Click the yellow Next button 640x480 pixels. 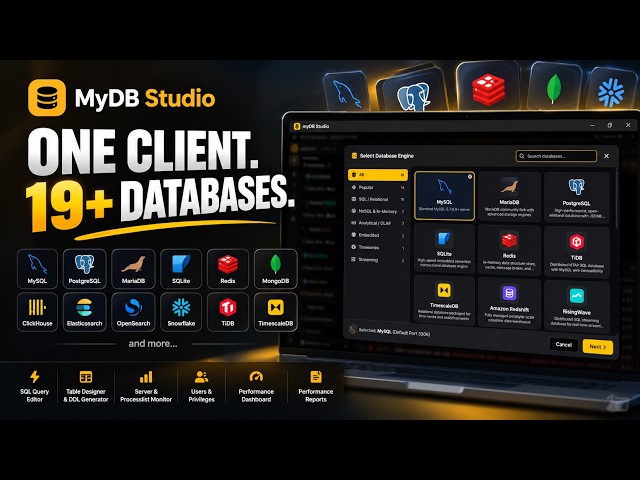tap(598, 347)
